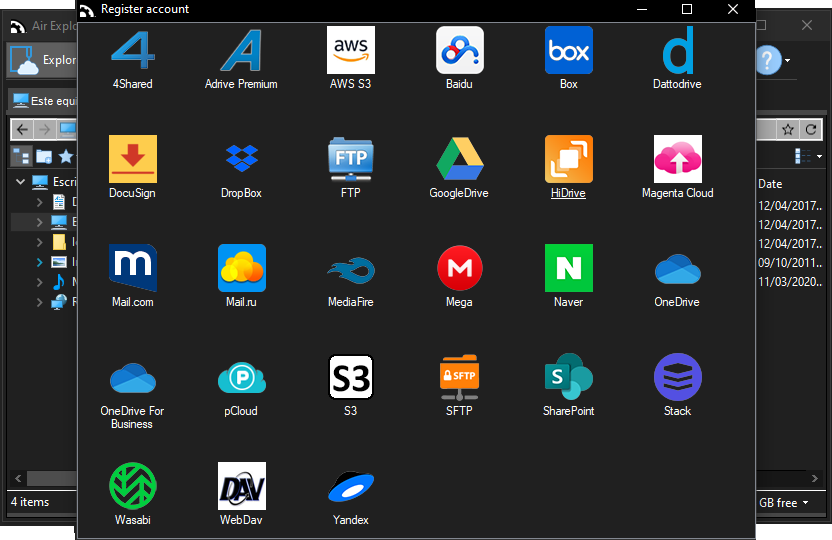Select the generic S3 service
Viewport: 832px width, 540px height.
click(351, 386)
